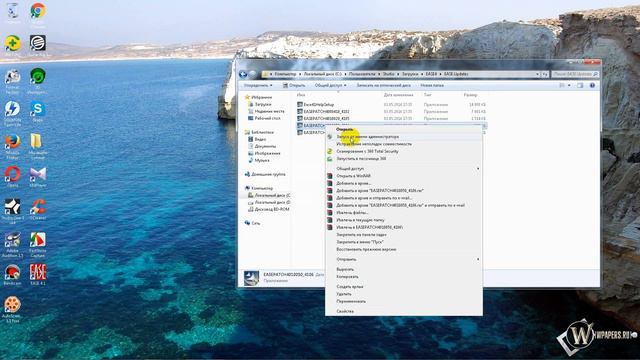This screenshot has height=360, width=640.
Task: Open Google Chrome from the desktop
Action: (x=38, y=11)
